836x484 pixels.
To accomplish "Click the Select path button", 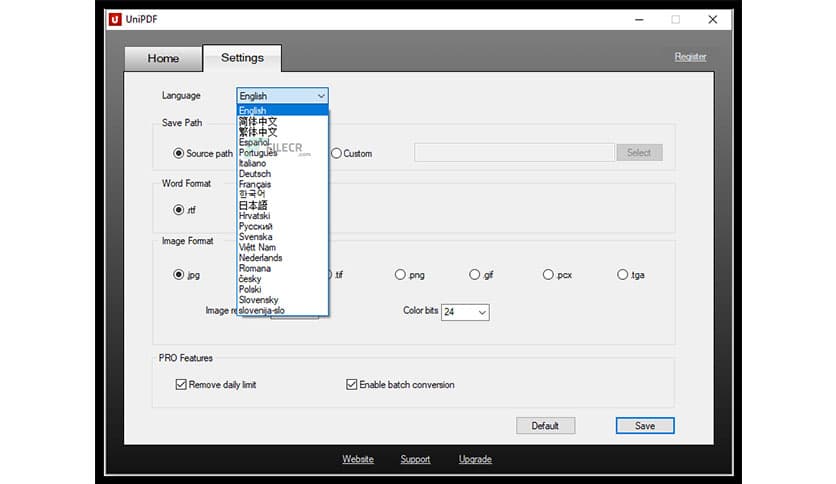I will pyautogui.click(x=639, y=152).
